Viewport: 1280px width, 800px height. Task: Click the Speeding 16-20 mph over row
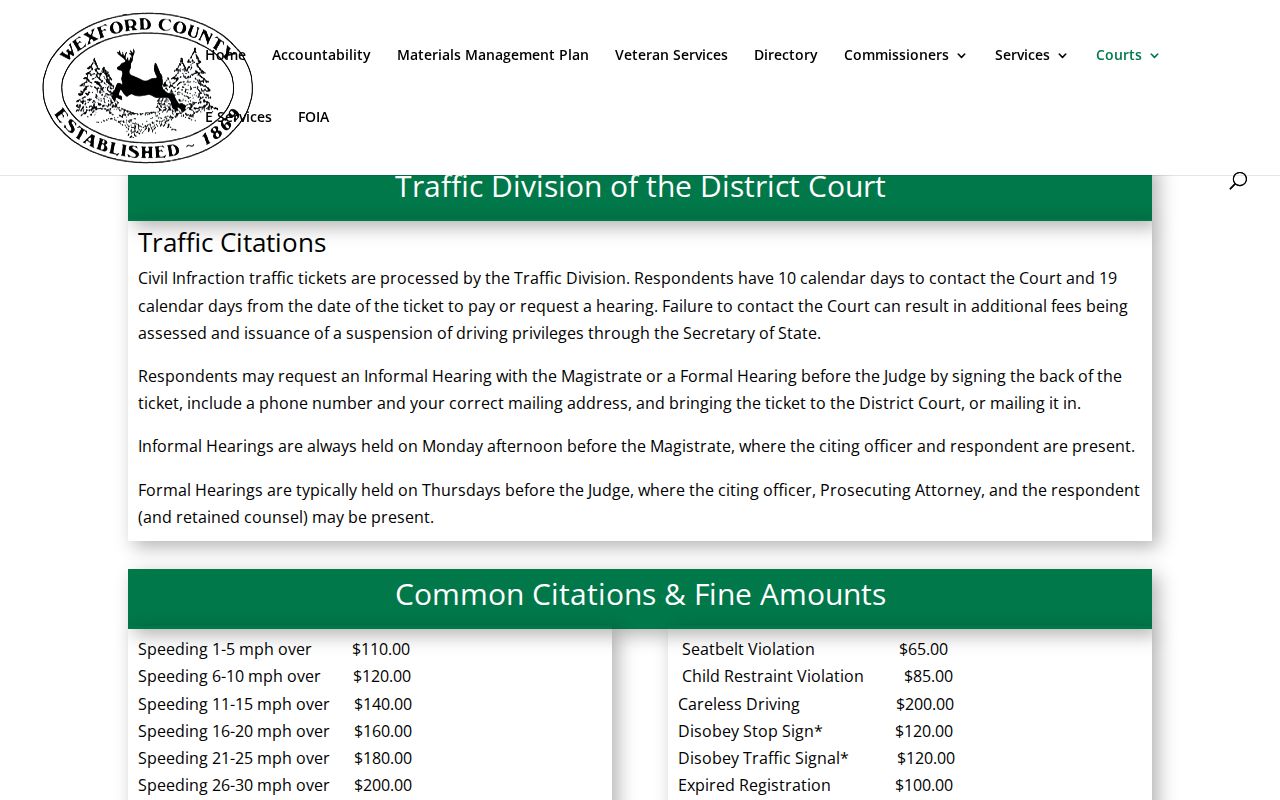(275, 731)
